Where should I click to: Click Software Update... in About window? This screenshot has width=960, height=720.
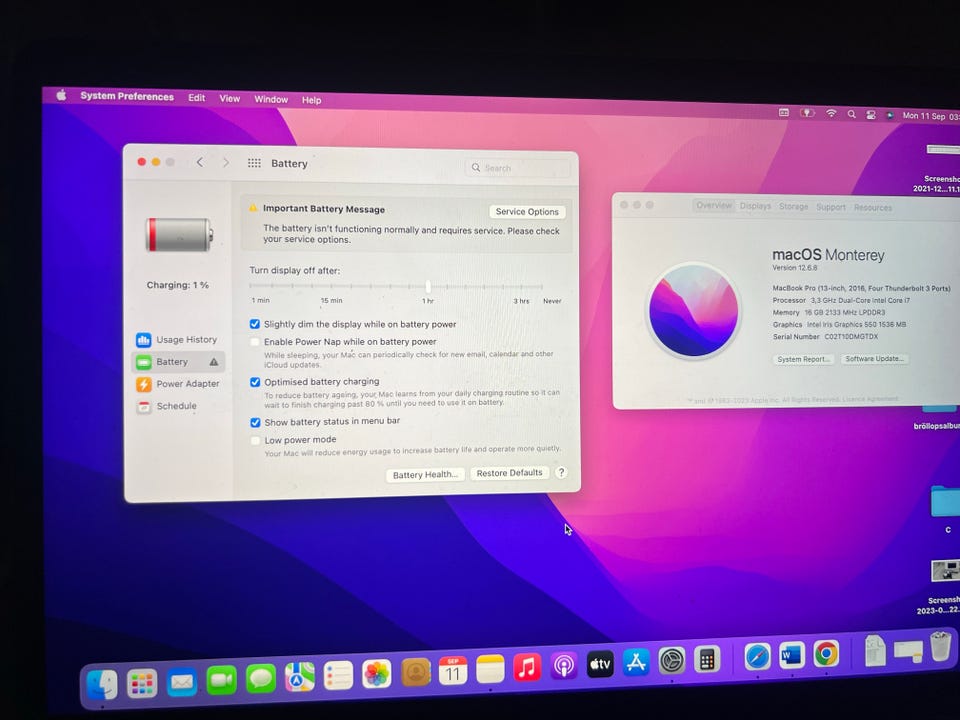click(874, 359)
